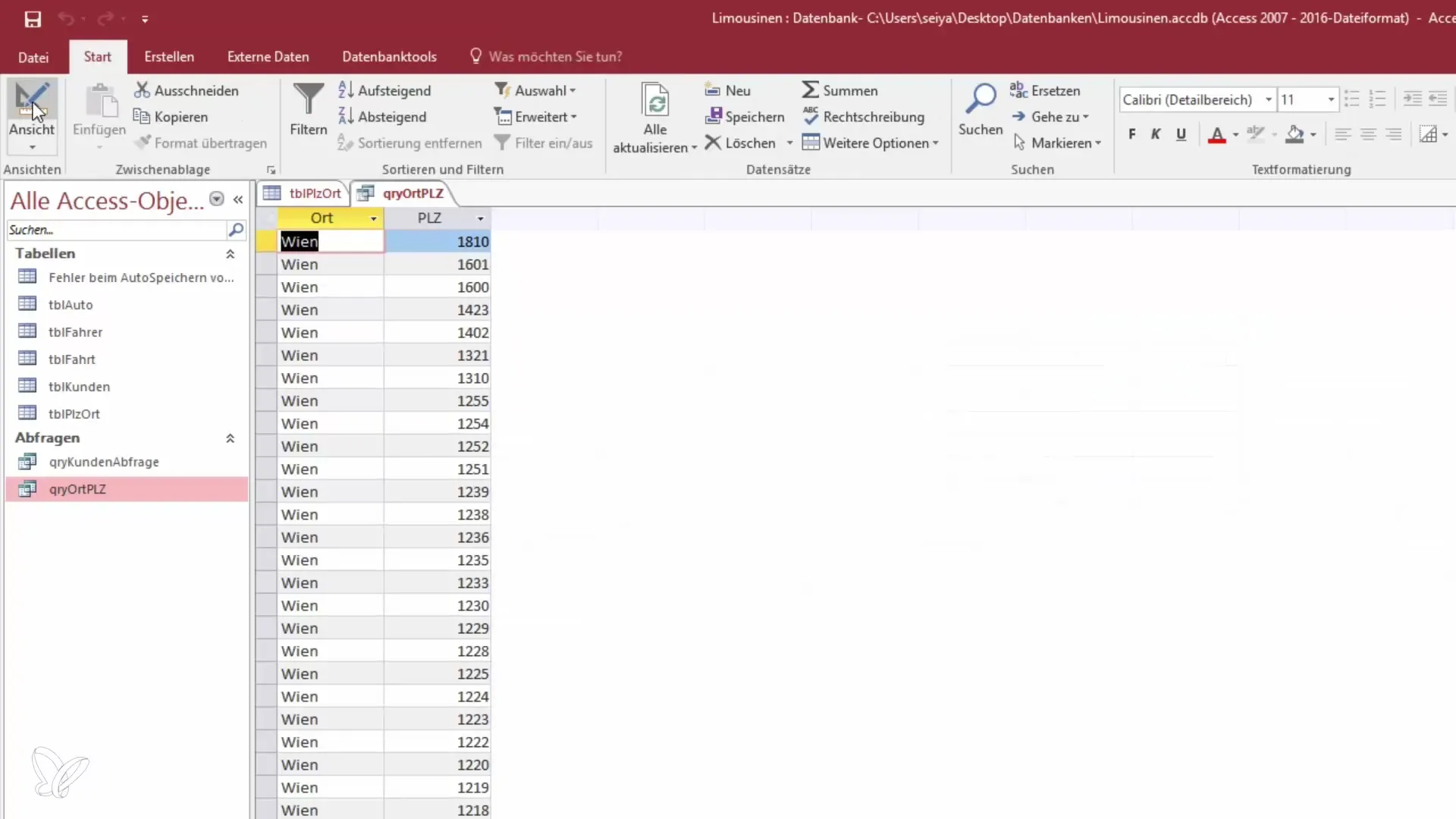Click the Summen sigma icon
The image size is (1456, 819).
click(x=810, y=90)
